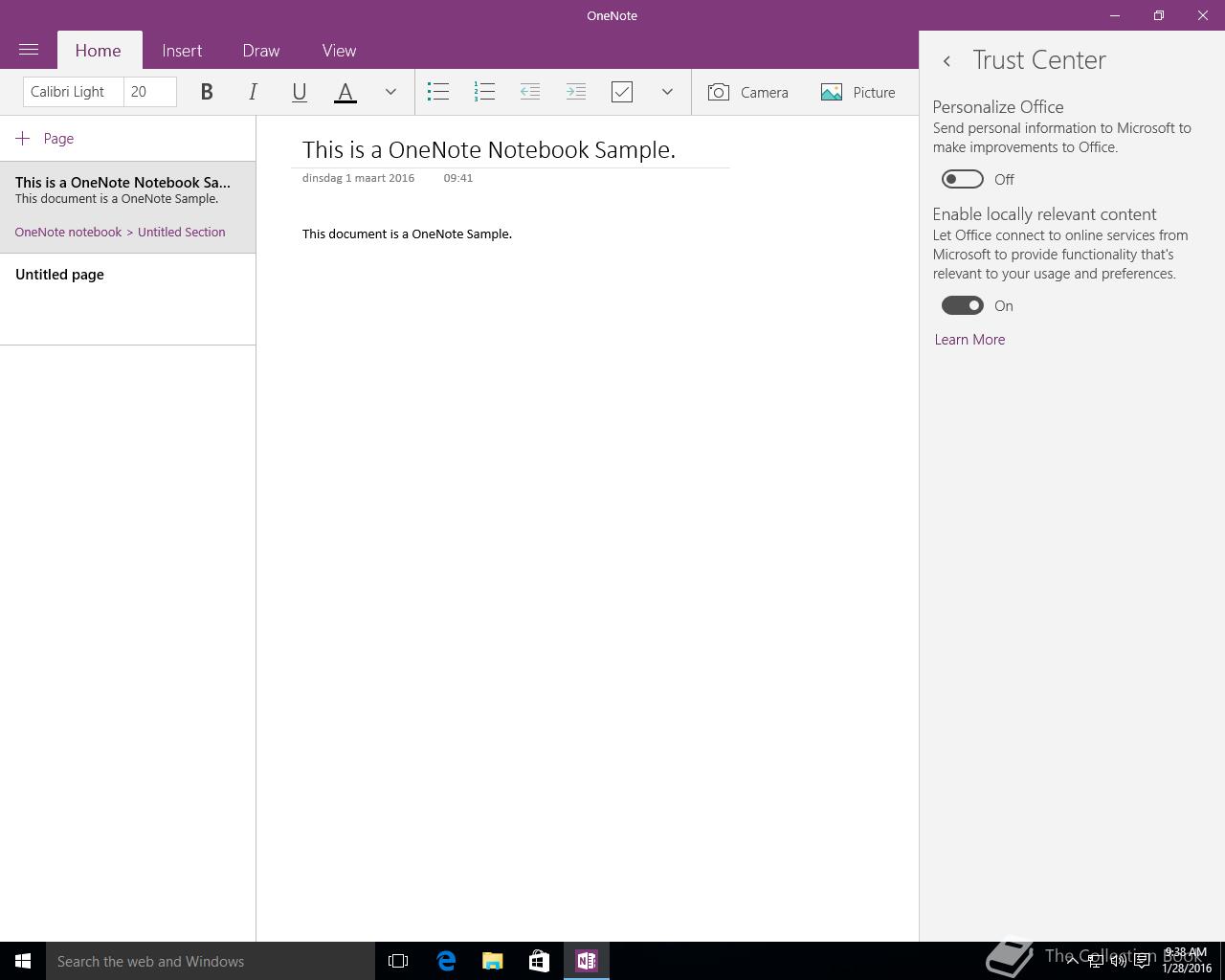
Task: Click the font size 20 box
Action: 150,92
